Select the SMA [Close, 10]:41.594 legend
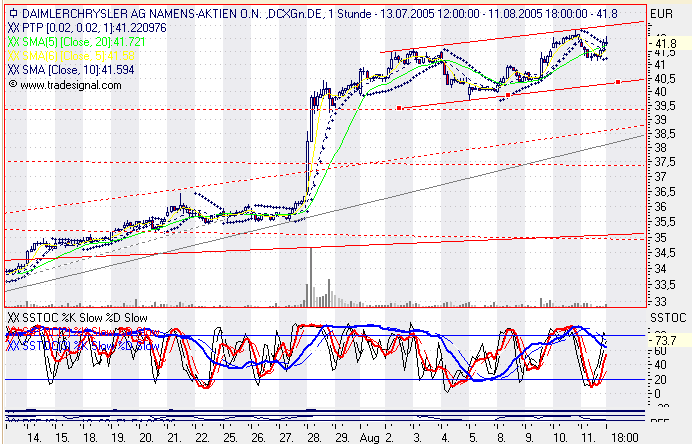Viewport: 692px width, 444px height. [x=71, y=70]
